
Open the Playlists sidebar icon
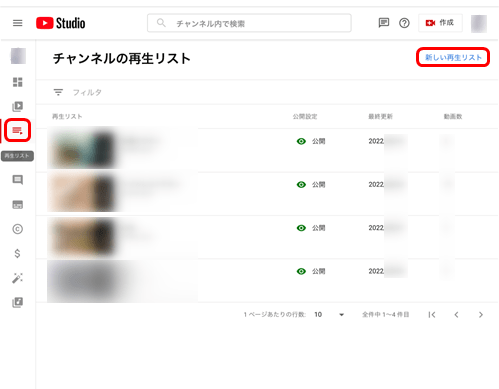17,130
